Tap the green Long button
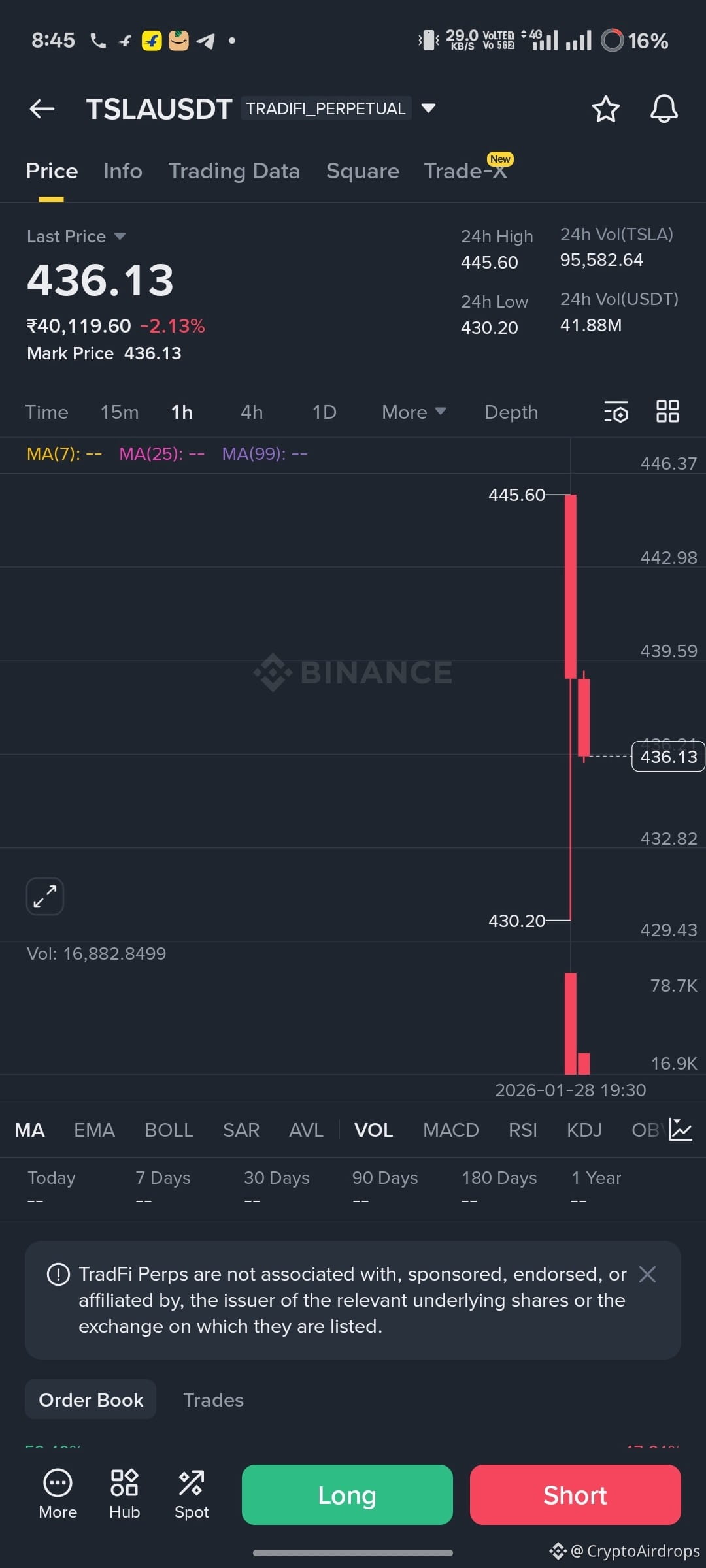Image resolution: width=706 pixels, height=1568 pixels. [347, 1495]
